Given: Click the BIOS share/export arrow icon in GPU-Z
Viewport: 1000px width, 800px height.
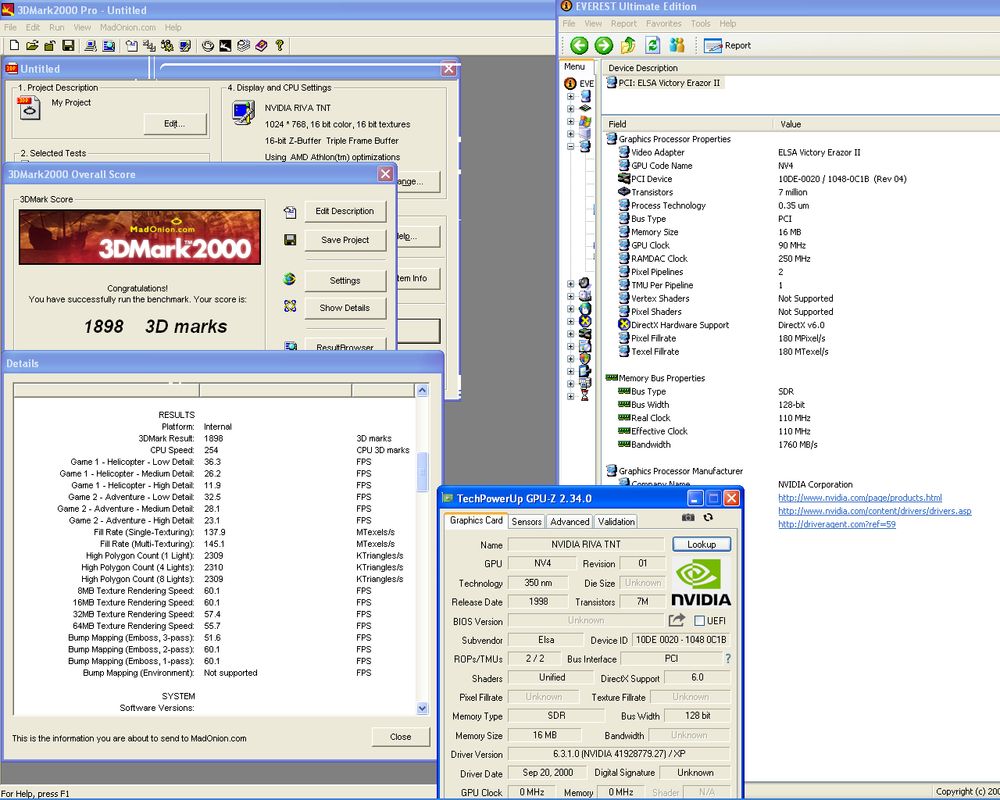Looking at the screenshot, I should [677, 619].
